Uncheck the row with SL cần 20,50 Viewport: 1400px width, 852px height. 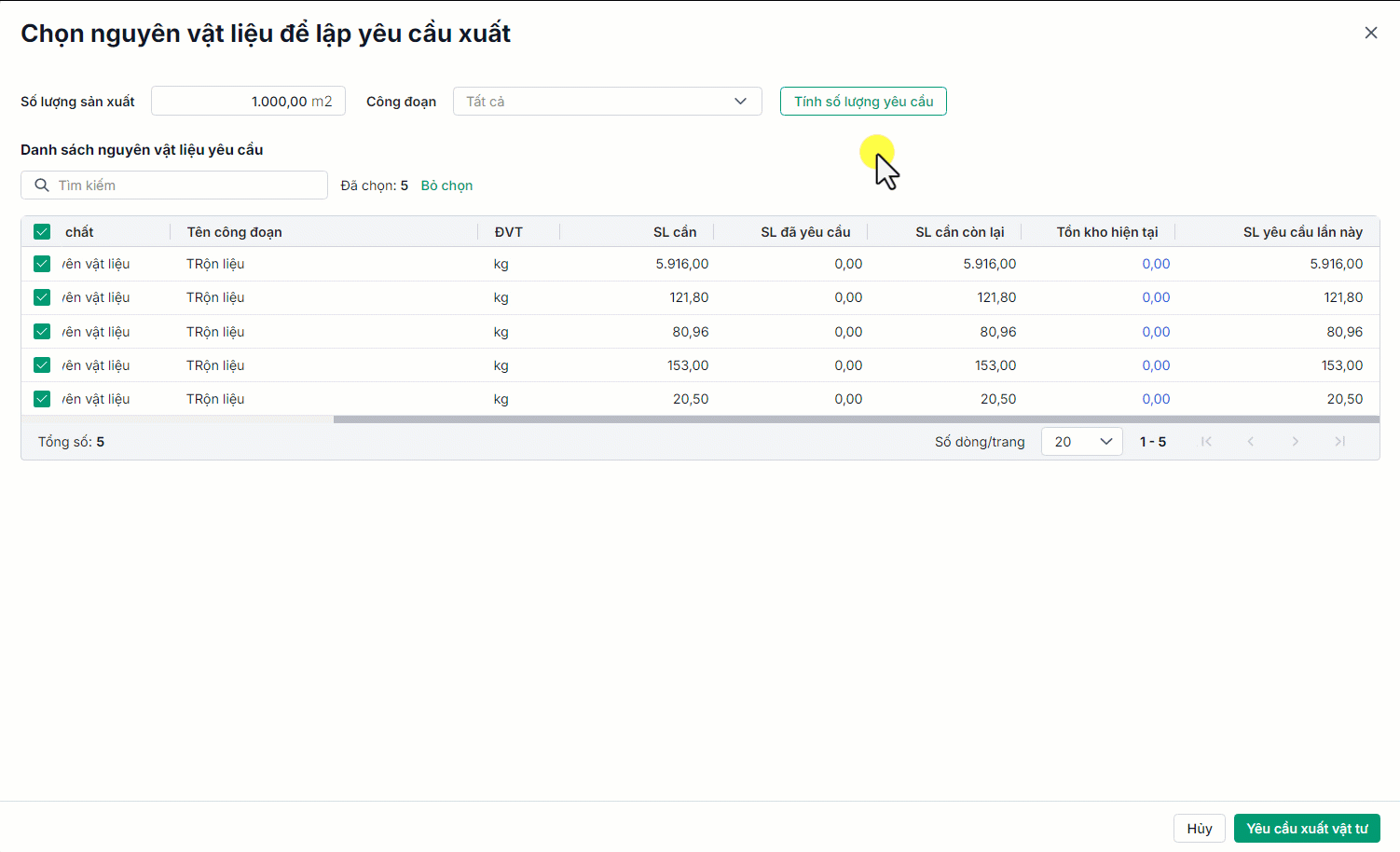pos(42,399)
